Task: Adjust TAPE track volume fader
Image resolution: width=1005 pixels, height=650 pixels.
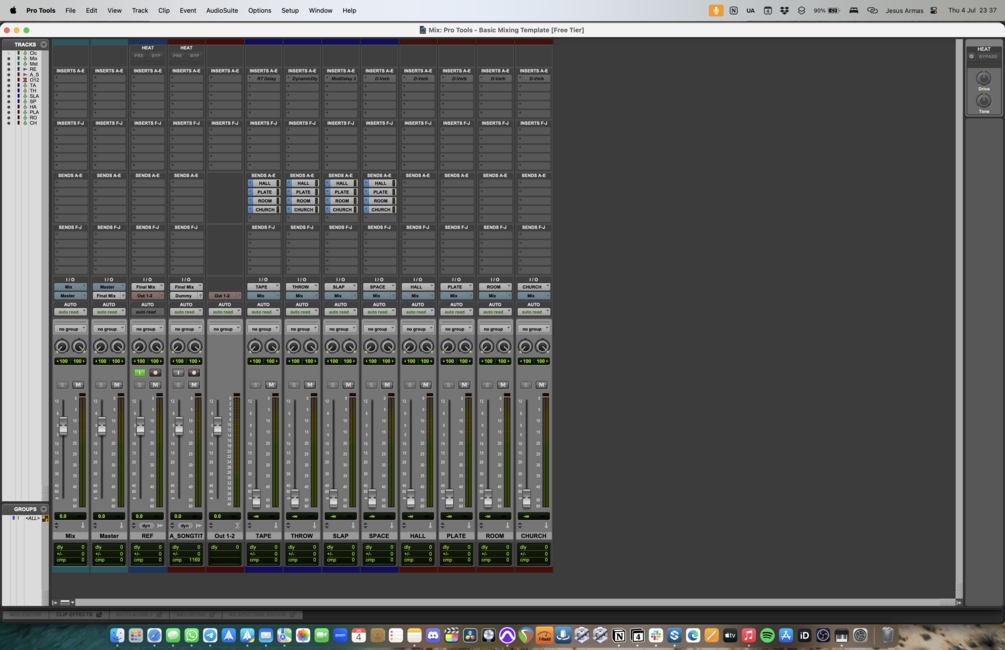Action: tap(256, 498)
